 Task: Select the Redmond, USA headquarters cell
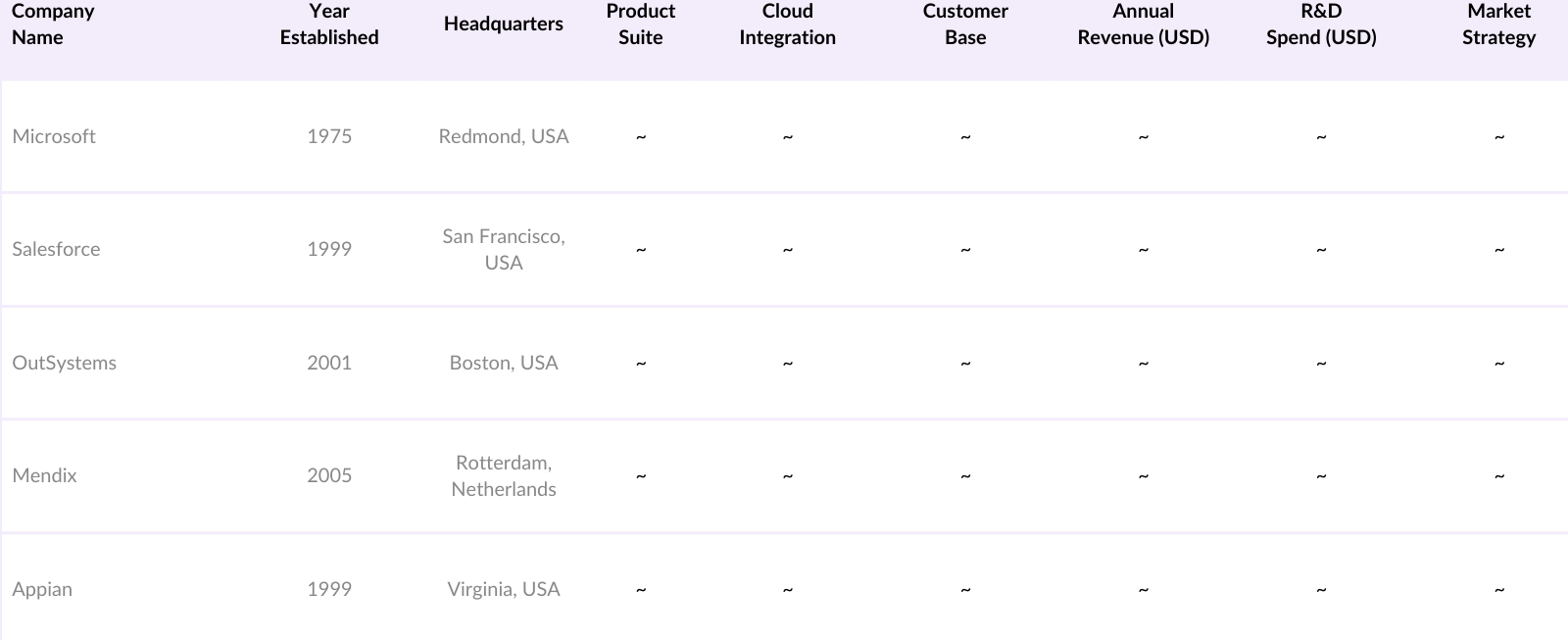(503, 136)
